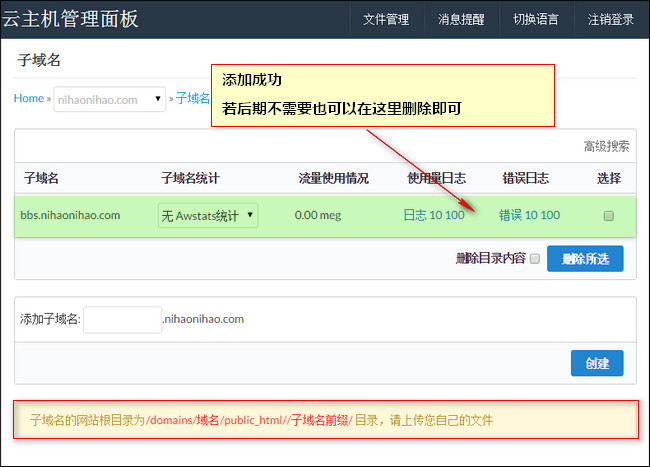Go to the Home breadcrumb link
This screenshot has width=650, height=467.
(x=29, y=98)
